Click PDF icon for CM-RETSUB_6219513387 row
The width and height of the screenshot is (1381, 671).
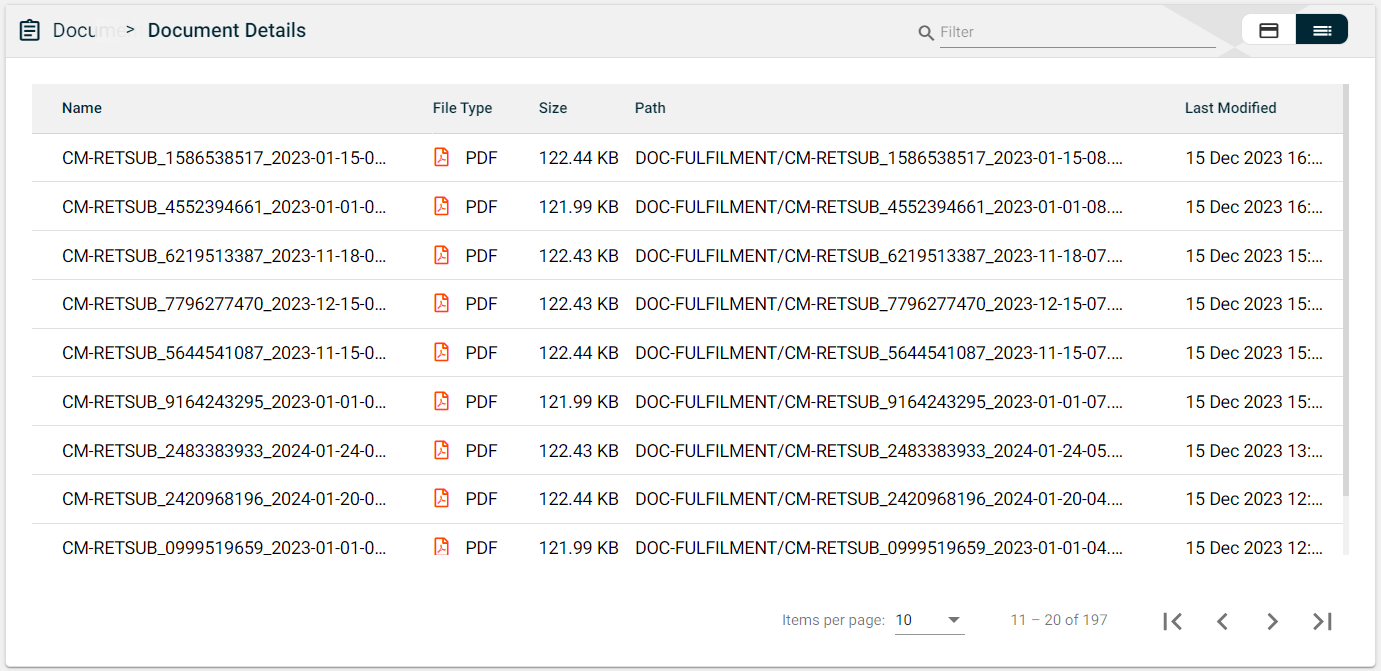441,256
